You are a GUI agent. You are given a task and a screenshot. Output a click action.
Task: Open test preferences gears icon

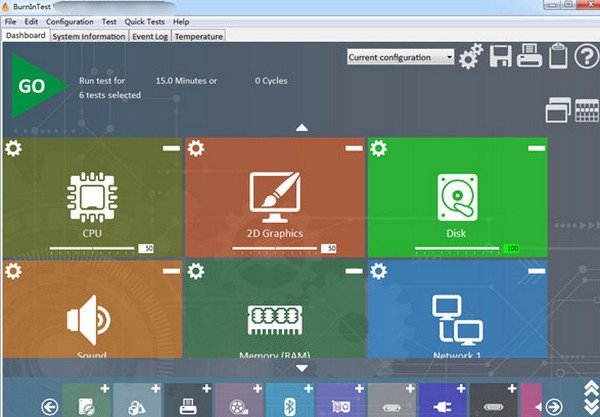tap(470, 57)
